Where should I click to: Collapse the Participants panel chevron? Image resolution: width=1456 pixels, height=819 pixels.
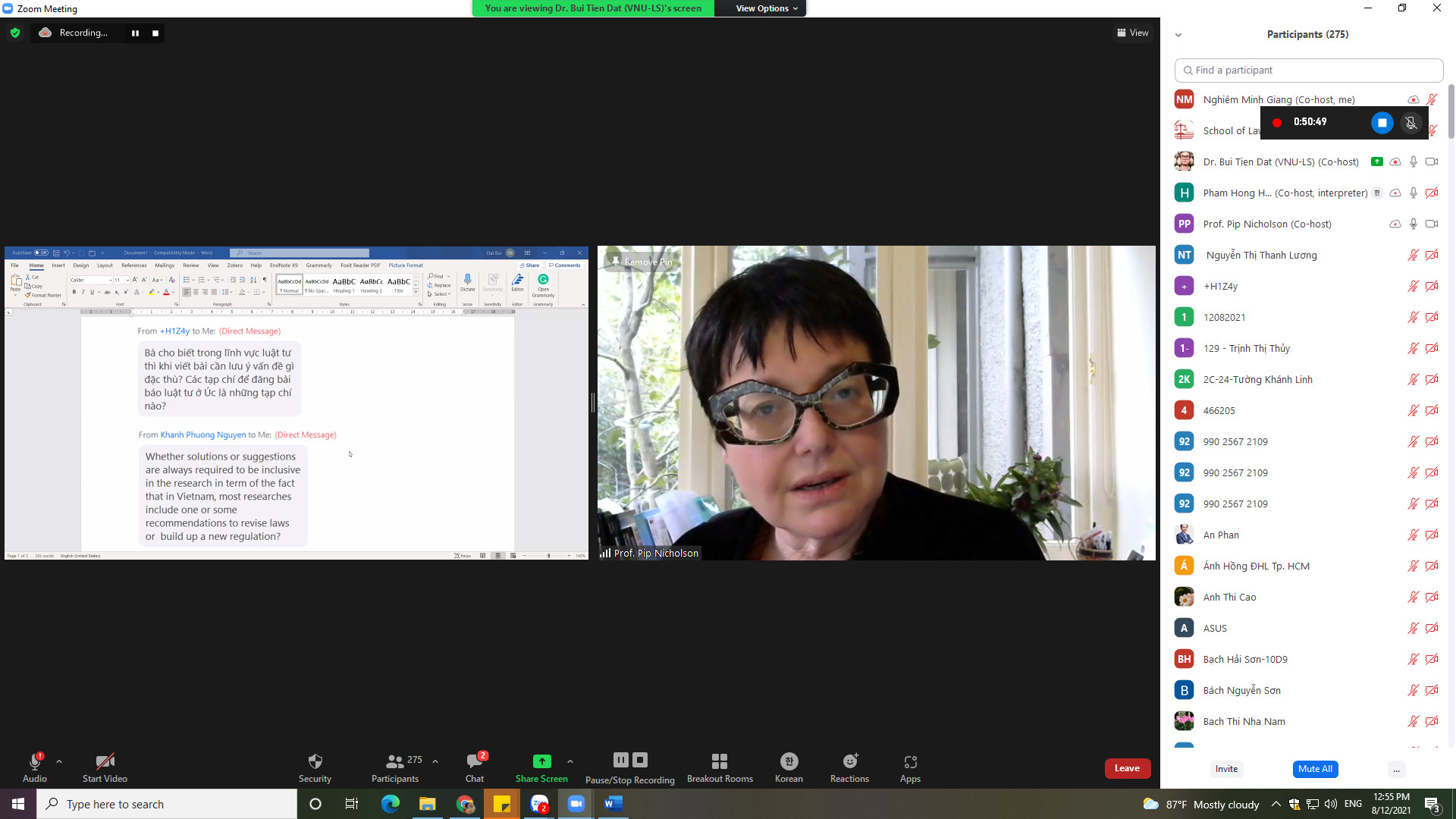(x=1178, y=35)
